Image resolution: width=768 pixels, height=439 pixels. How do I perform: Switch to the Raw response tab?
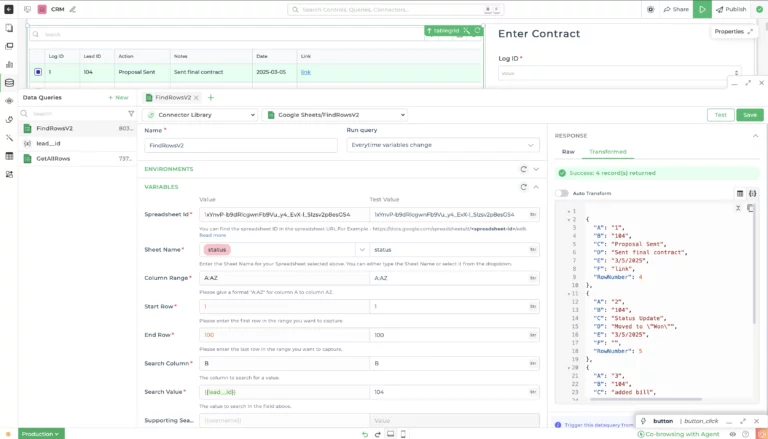click(568, 152)
